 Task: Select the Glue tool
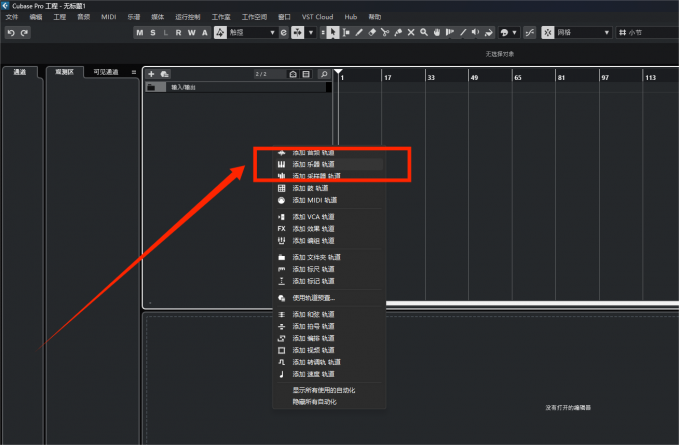pyautogui.click(x=398, y=32)
